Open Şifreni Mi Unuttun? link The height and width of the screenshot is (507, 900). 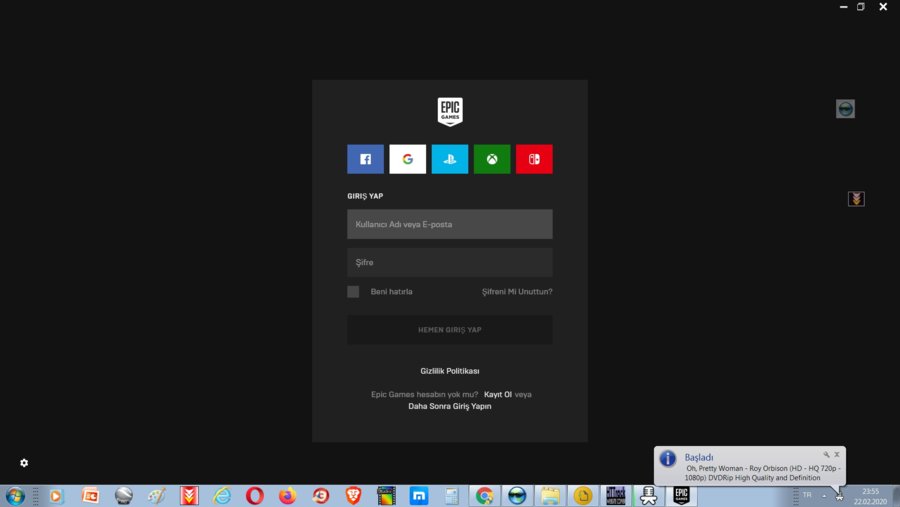[x=517, y=292]
